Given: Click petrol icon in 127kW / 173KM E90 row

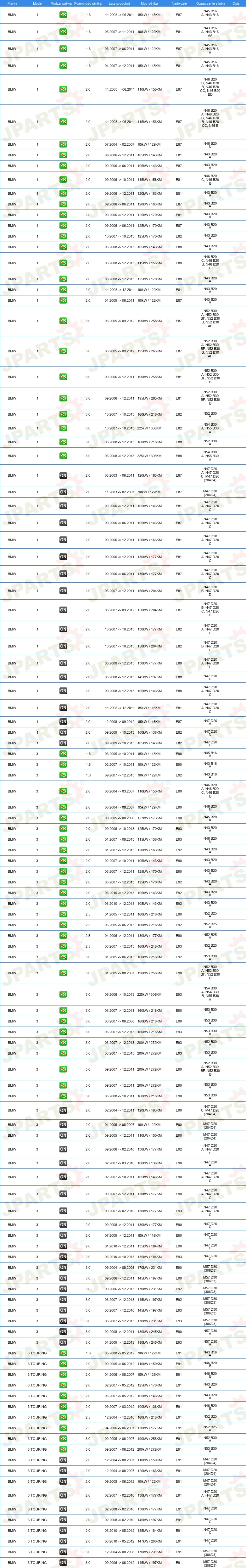Looking at the screenshot, I should point(63,818).
